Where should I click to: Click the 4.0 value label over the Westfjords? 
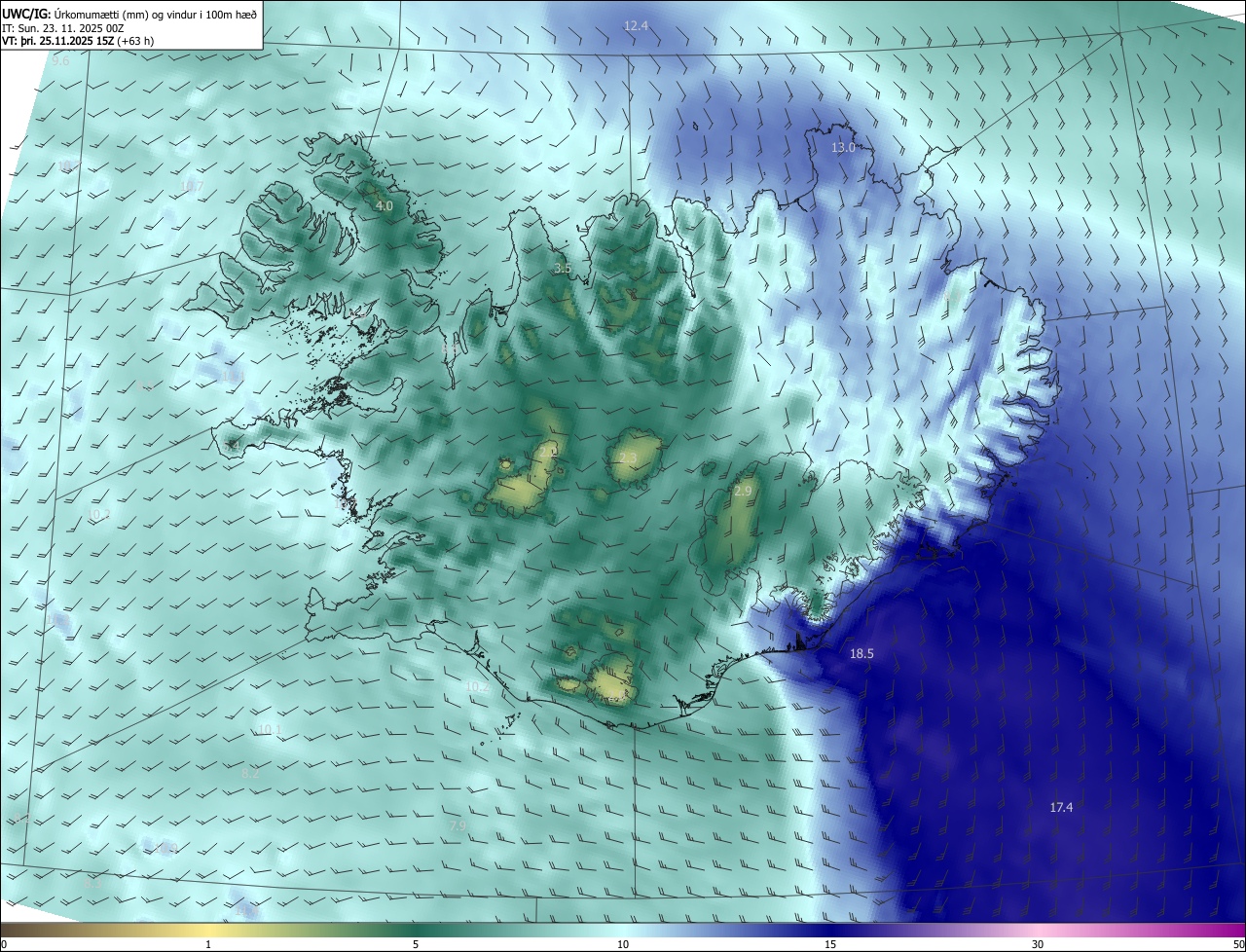click(384, 205)
